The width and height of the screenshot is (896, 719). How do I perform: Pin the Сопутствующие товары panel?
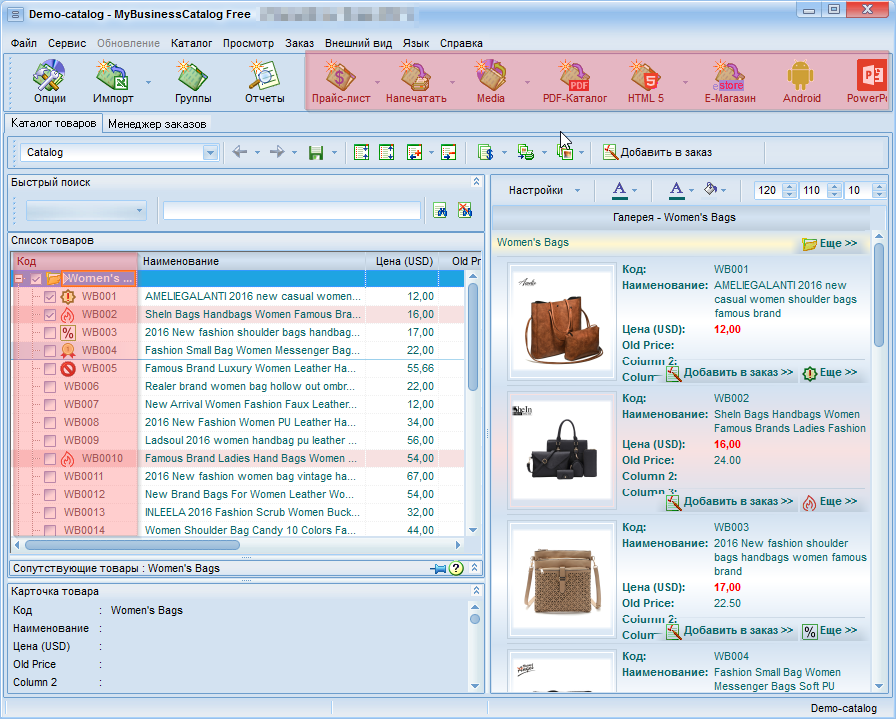[x=438, y=569]
